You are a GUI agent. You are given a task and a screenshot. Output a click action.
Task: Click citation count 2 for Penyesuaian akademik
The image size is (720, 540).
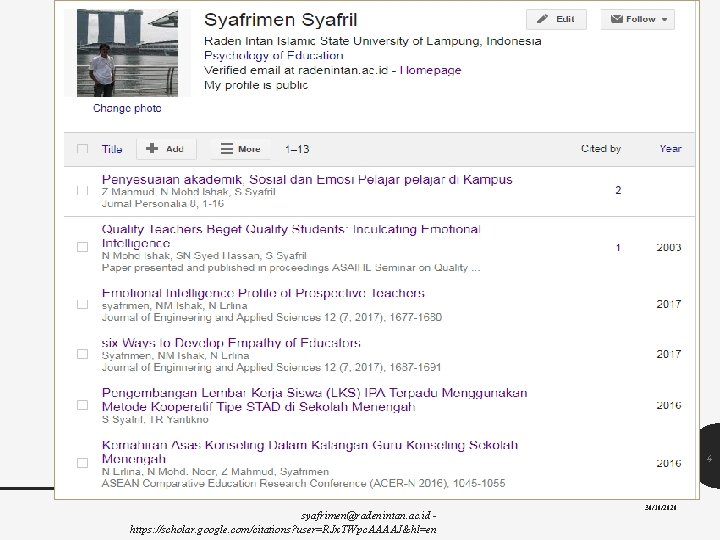point(618,190)
